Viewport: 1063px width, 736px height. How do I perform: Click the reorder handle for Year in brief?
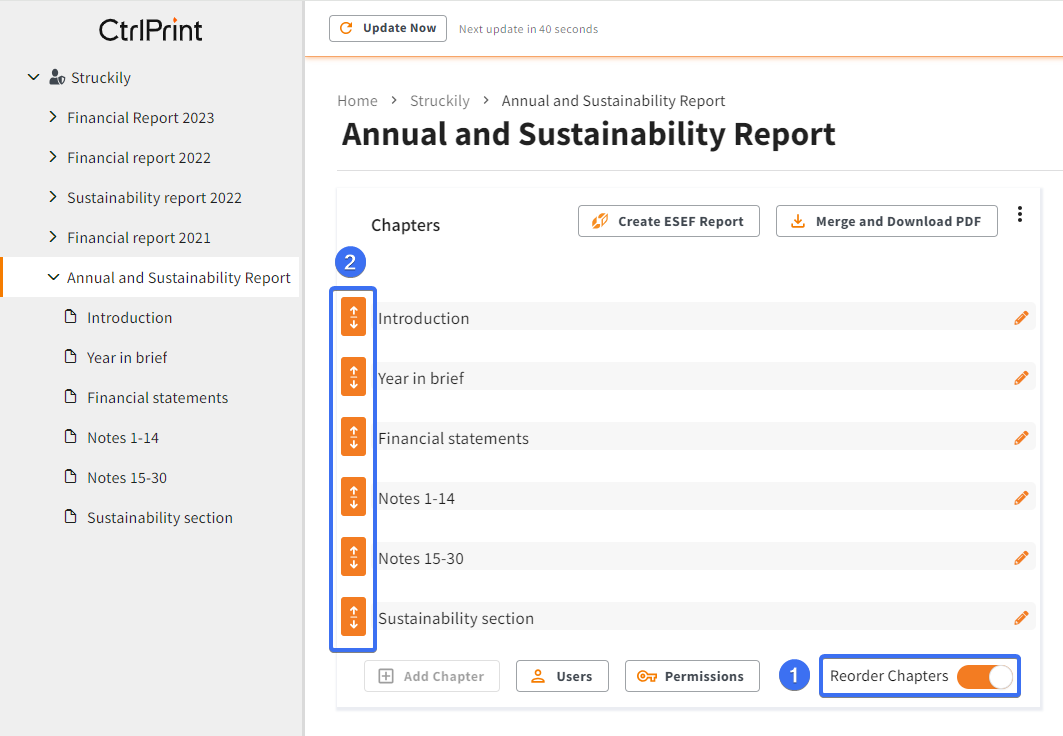coord(353,377)
